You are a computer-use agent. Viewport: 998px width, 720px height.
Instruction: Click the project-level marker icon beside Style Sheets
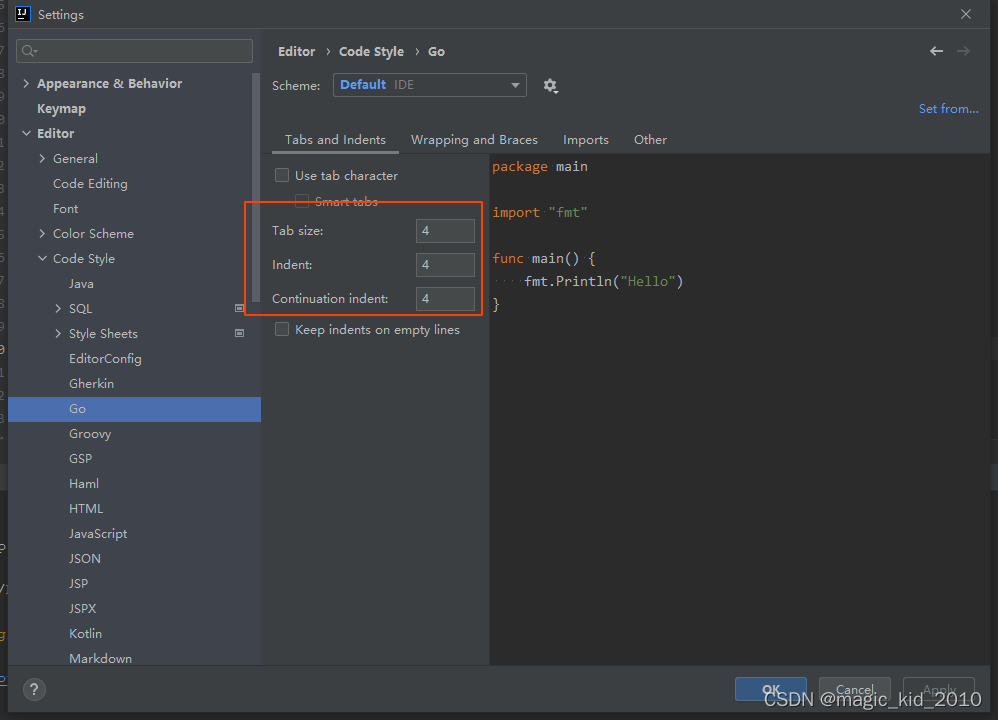click(x=239, y=333)
